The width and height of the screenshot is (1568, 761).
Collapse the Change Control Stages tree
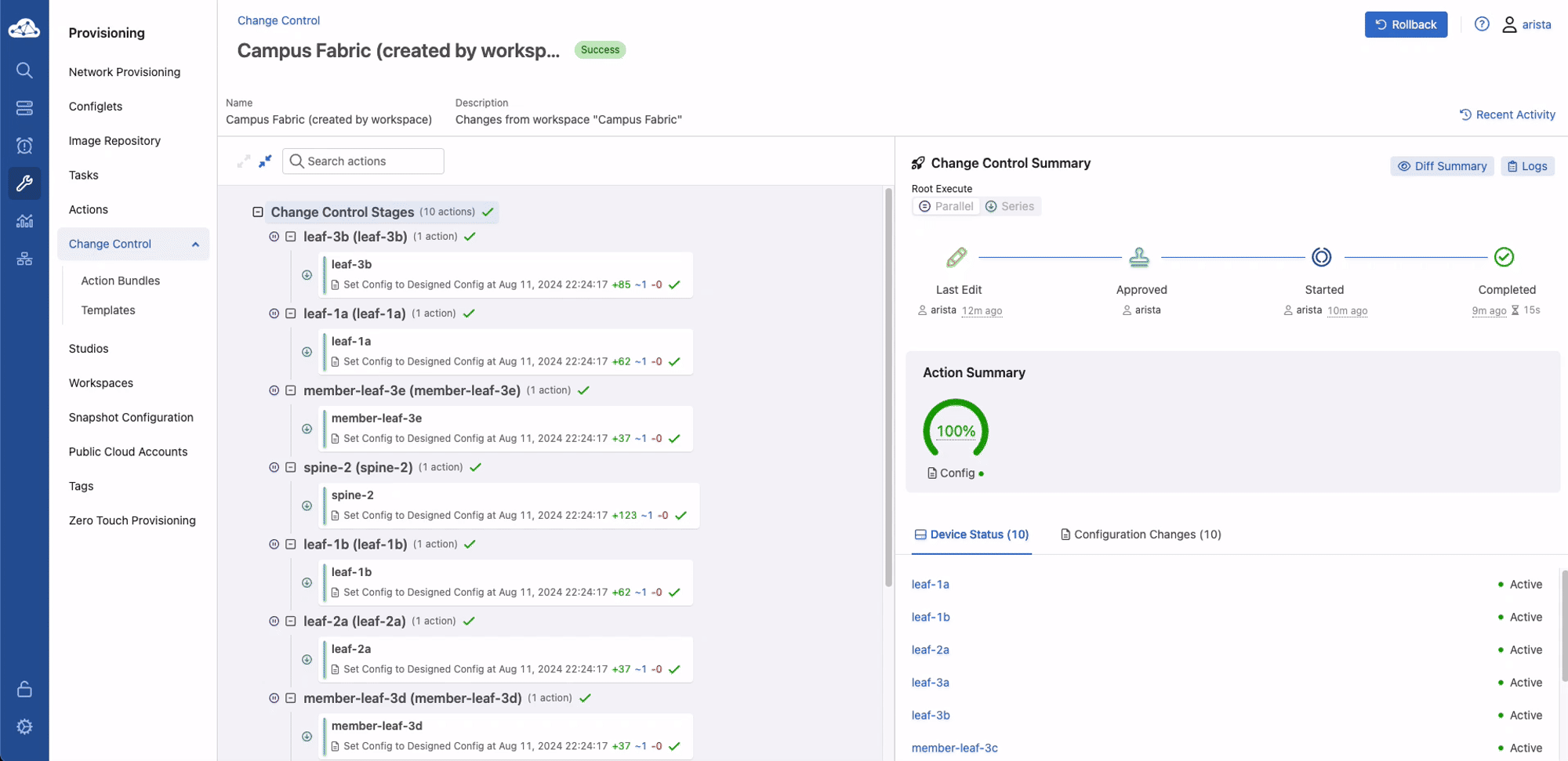pos(257,212)
